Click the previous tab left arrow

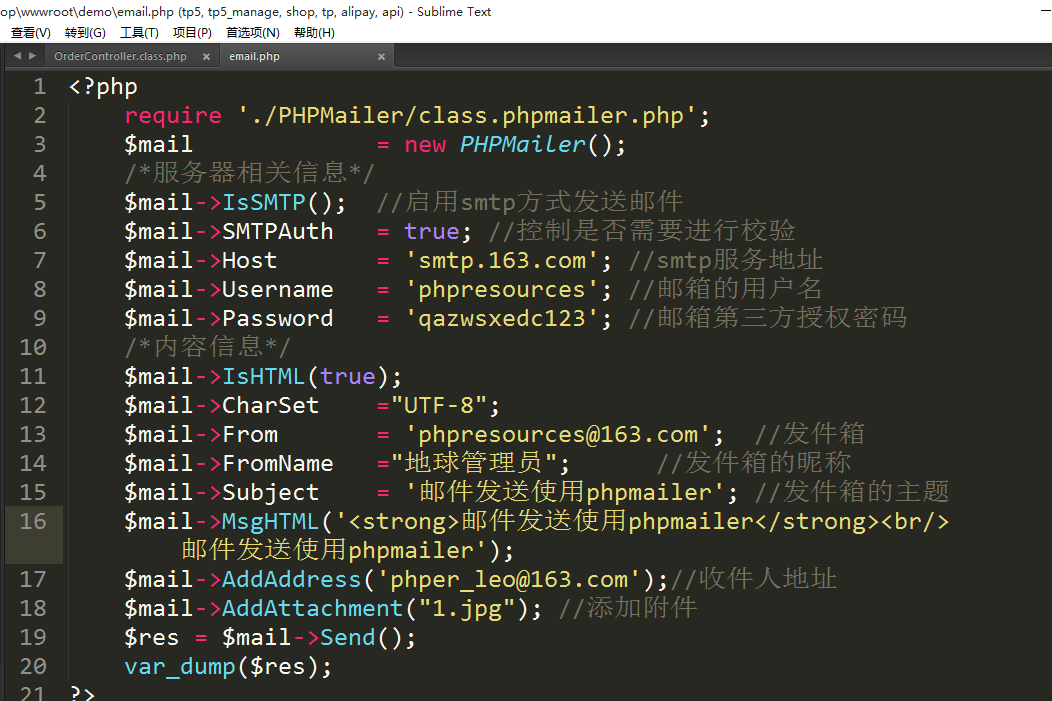17,56
